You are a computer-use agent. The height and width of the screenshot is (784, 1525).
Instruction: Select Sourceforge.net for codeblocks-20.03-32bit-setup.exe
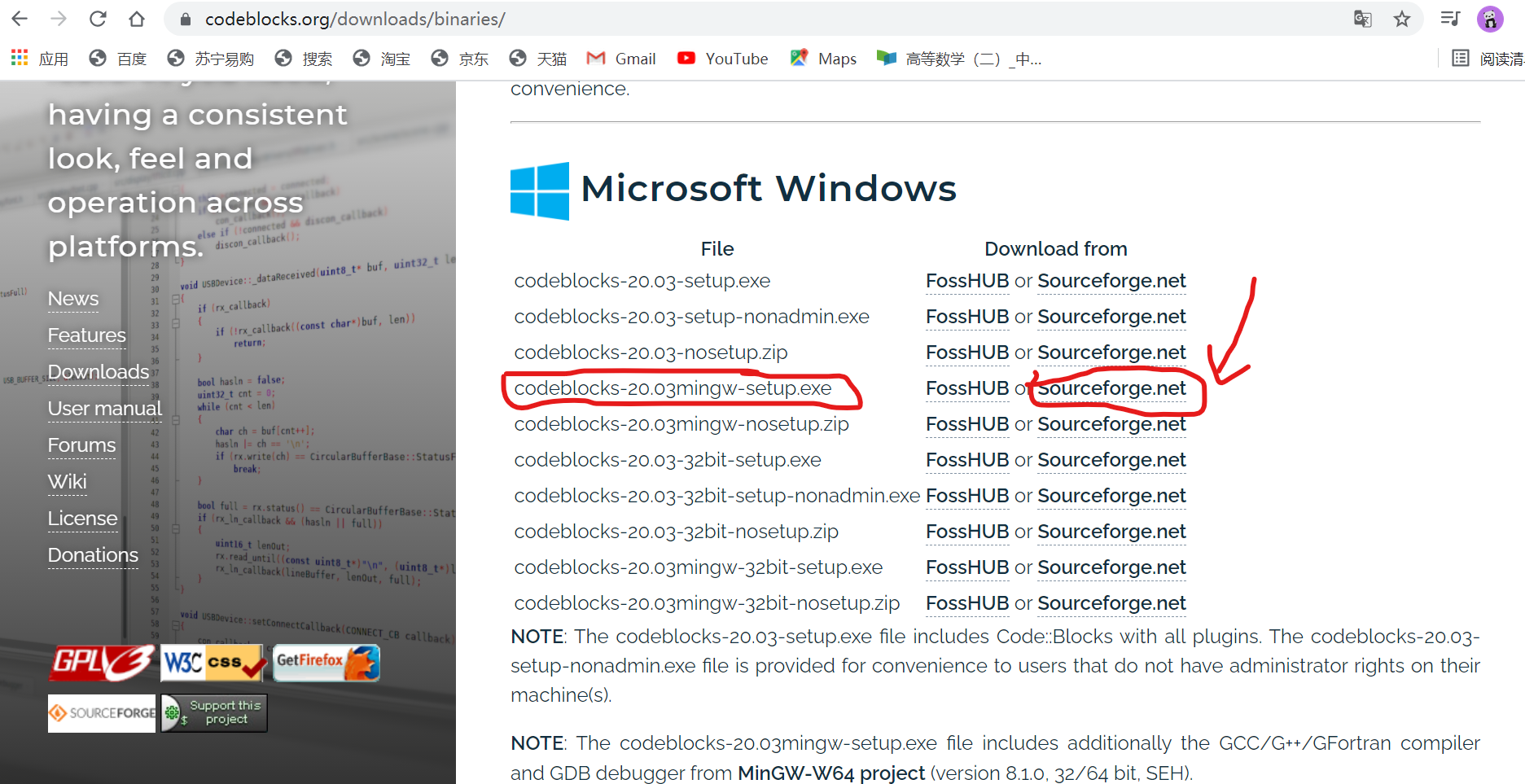(x=1111, y=460)
